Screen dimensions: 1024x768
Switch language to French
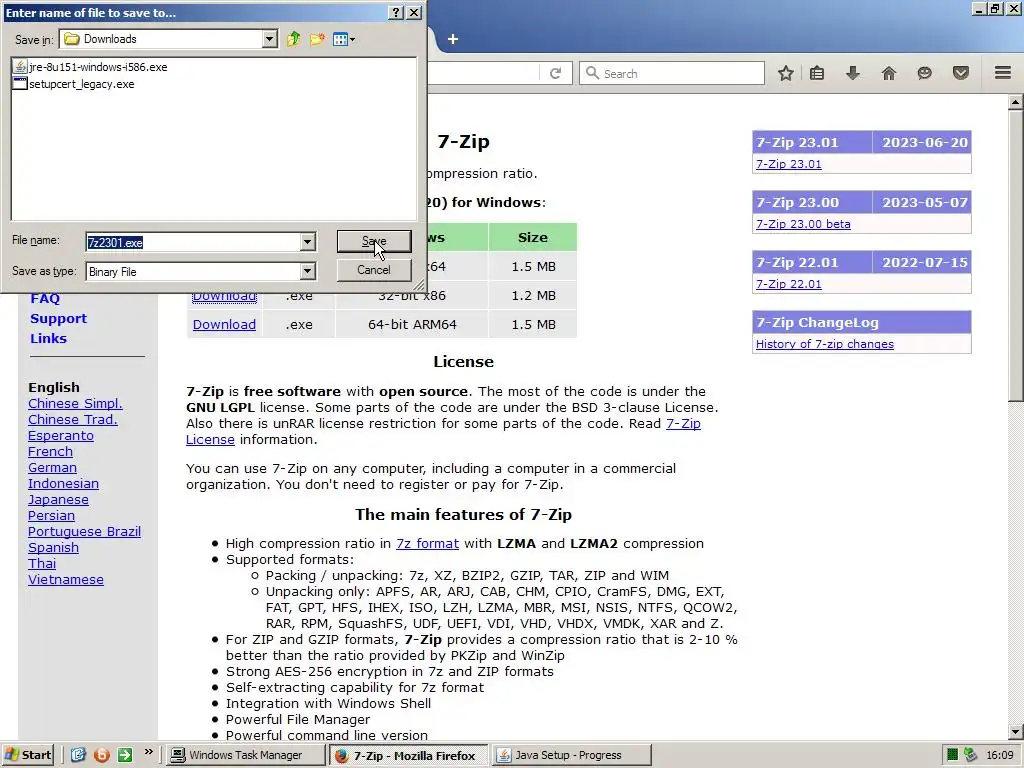click(x=50, y=452)
